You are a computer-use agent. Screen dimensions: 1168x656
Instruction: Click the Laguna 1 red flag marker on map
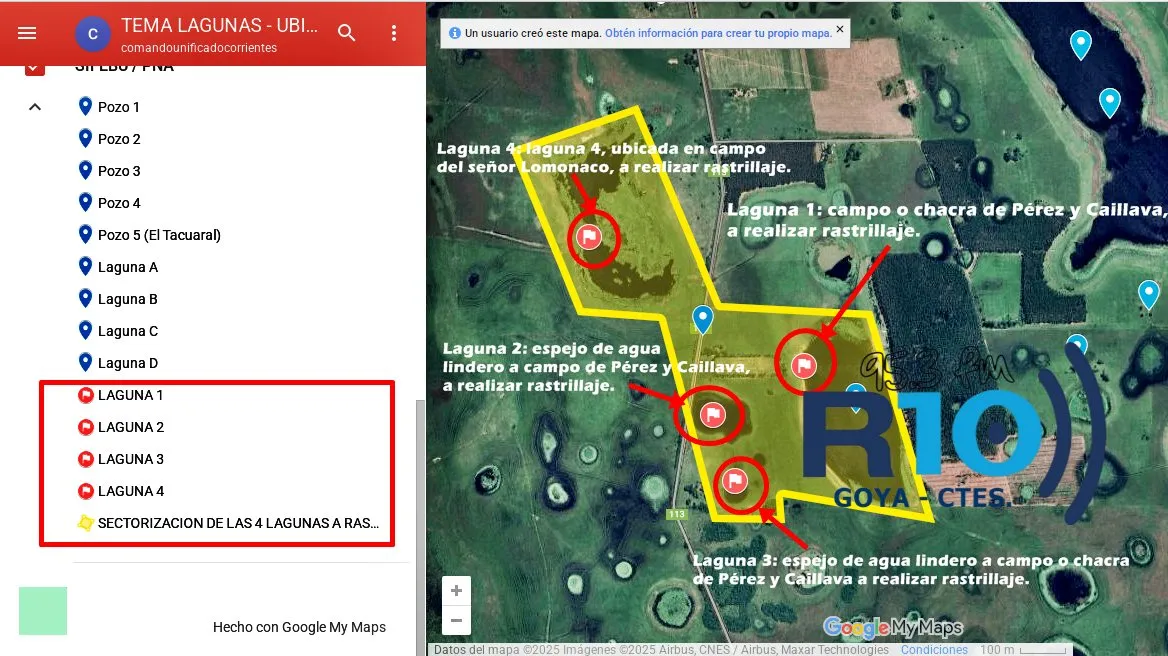pos(803,365)
